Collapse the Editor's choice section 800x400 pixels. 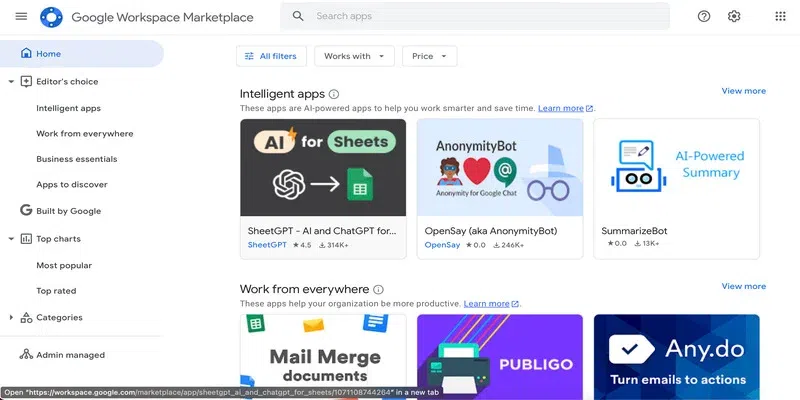11,82
